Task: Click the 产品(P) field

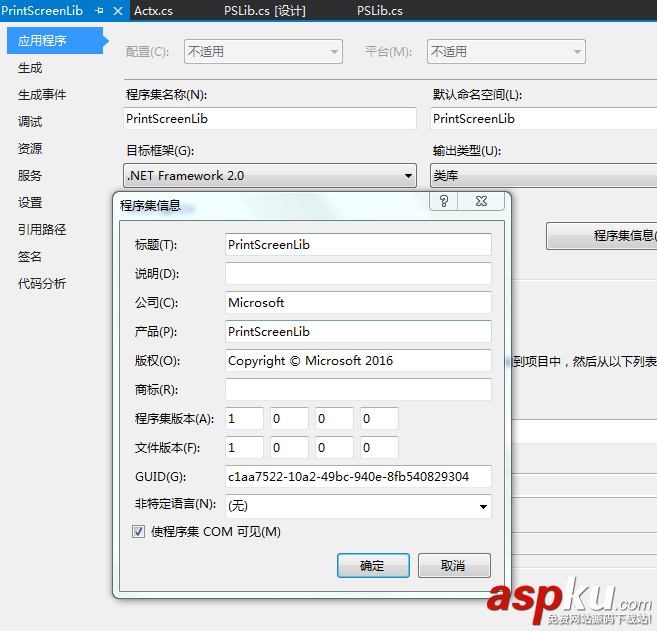Action: [358, 332]
